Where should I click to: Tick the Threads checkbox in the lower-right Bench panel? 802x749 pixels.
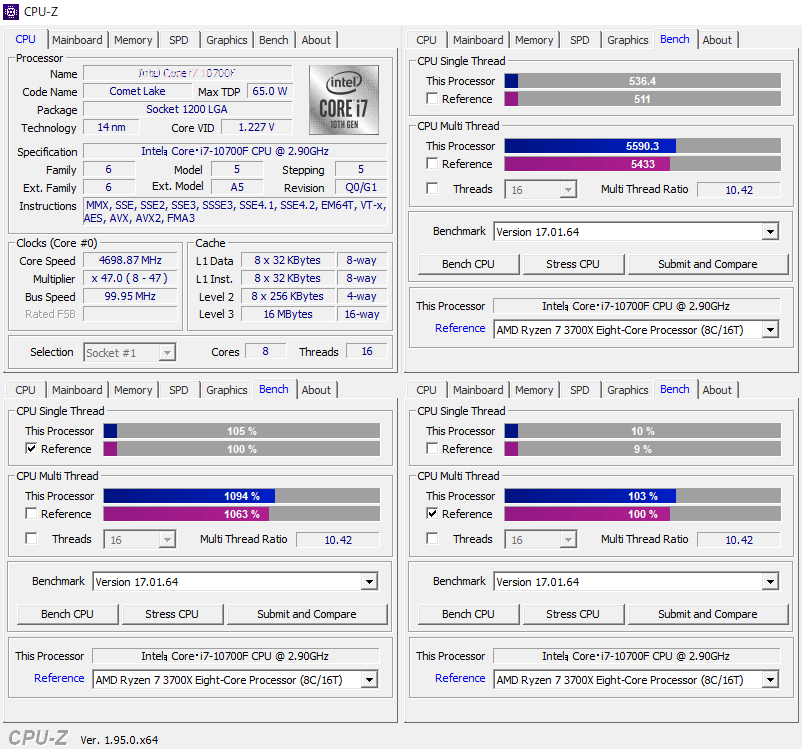click(432, 538)
